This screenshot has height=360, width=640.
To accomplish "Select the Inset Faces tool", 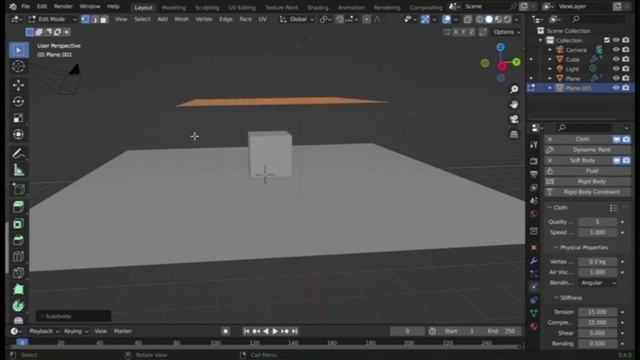I will click(18, 223).
